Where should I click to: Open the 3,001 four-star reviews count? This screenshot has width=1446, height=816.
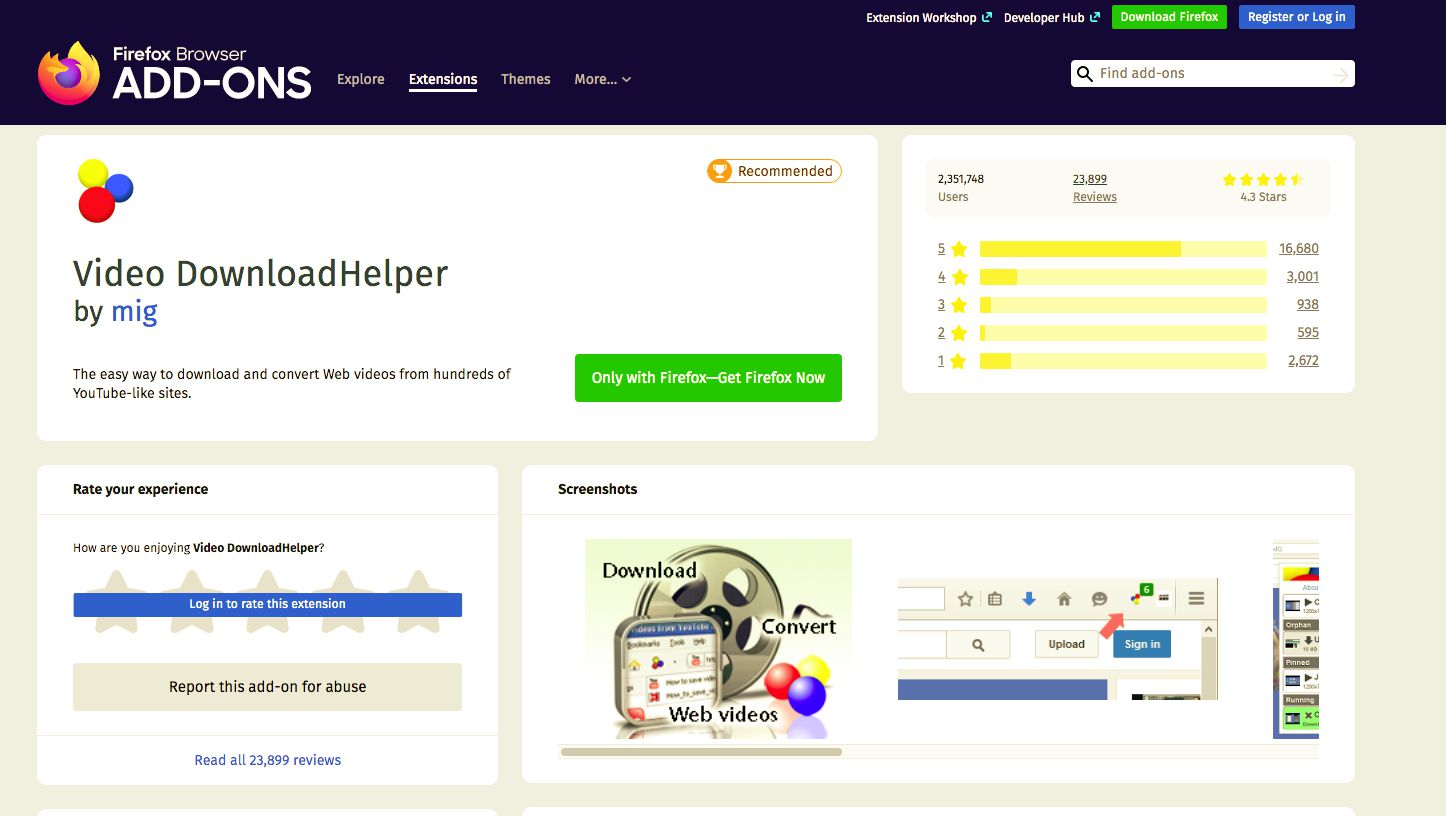(1302, 277)
